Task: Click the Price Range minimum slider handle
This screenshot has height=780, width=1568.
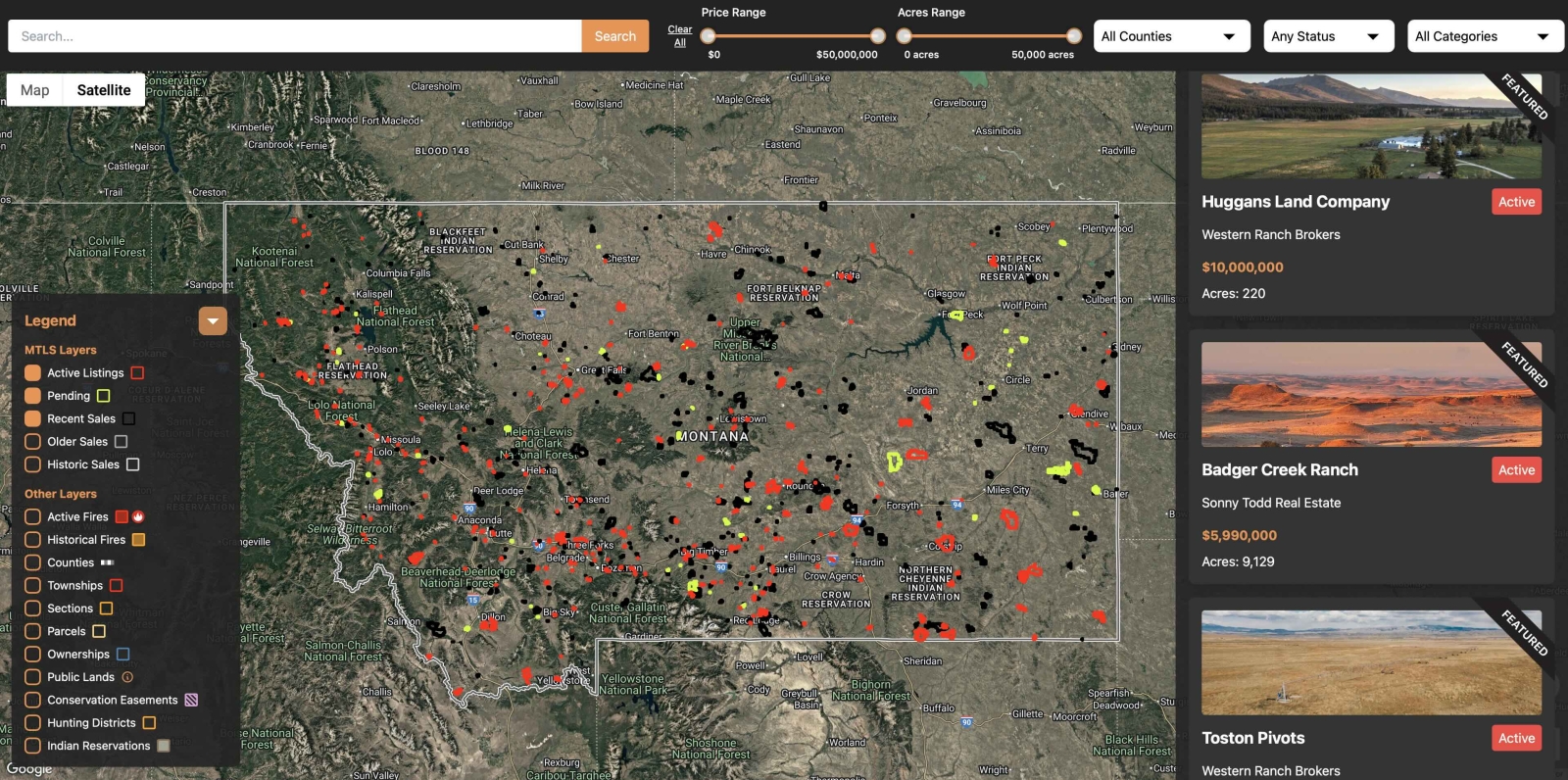Action: coord(708,36)
